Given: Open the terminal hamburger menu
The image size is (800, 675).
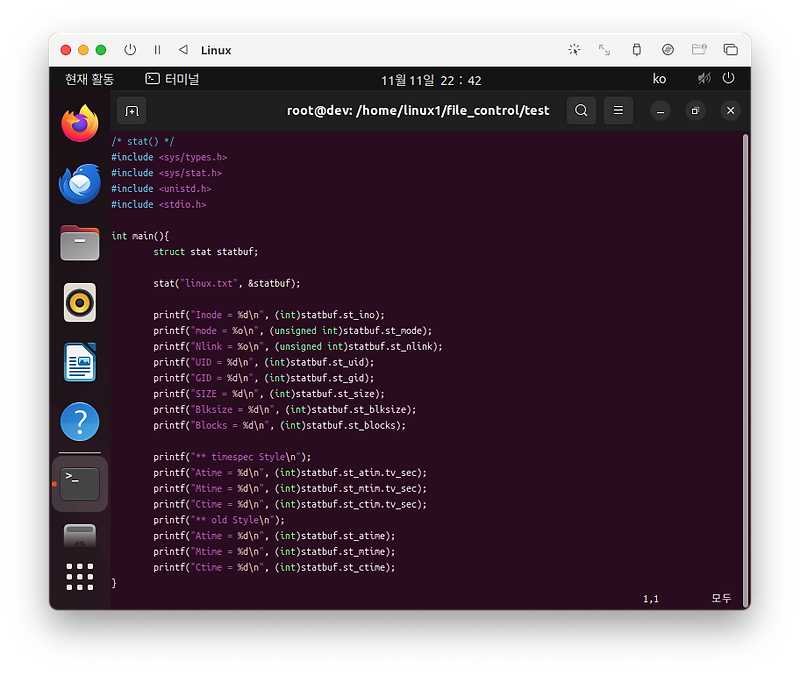Looking at the screenshot, I should 618,110.
